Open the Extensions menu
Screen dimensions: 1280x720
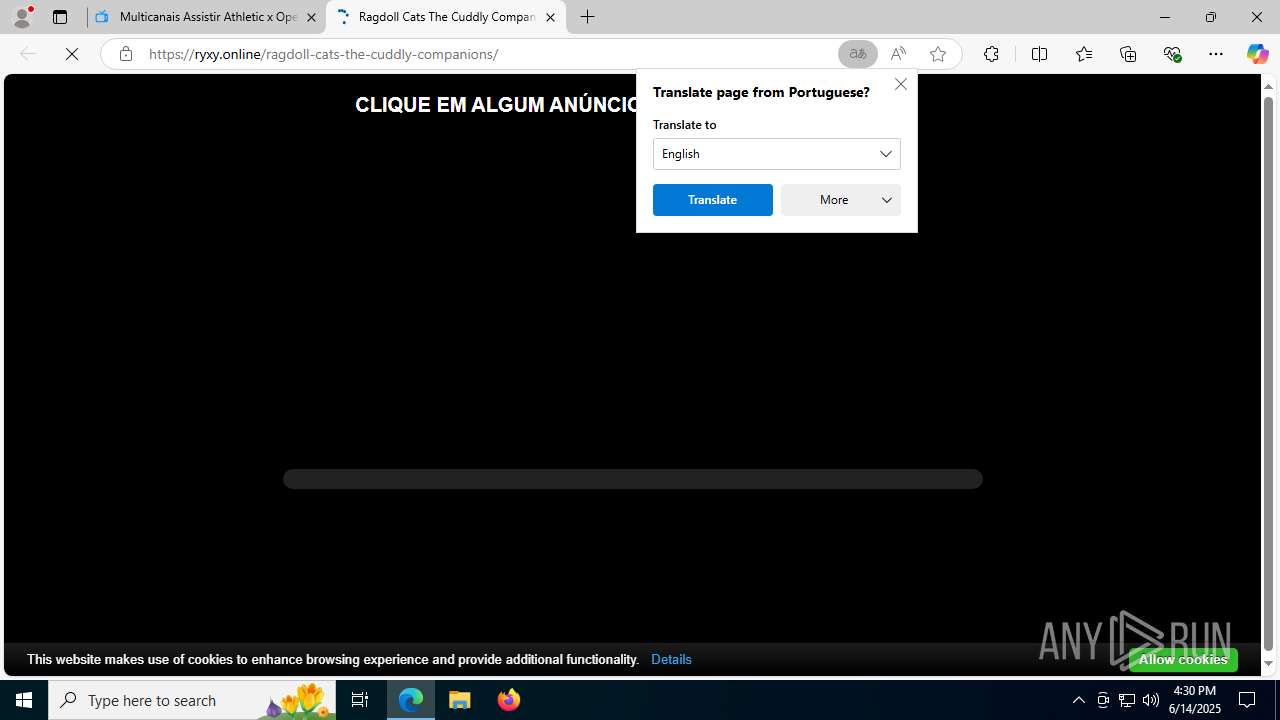pos(991,54)
